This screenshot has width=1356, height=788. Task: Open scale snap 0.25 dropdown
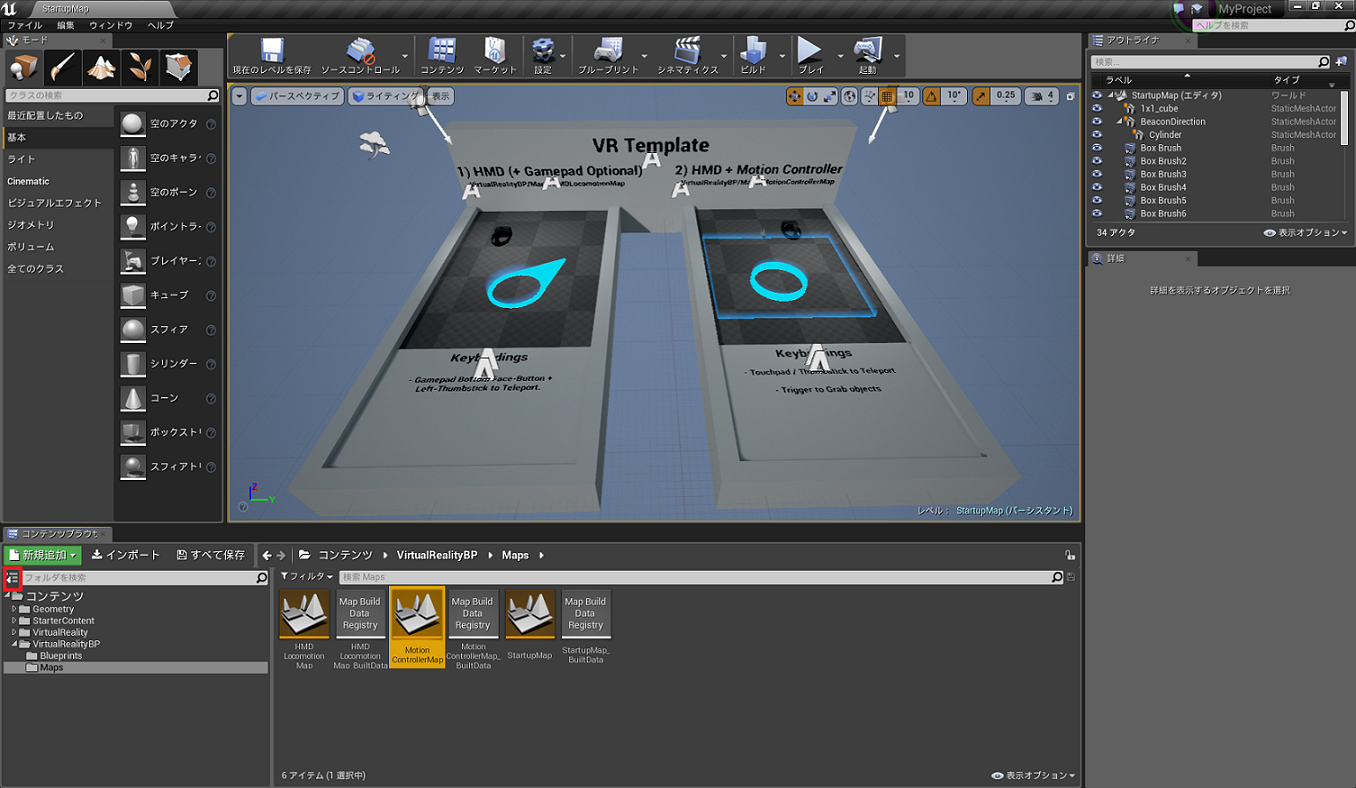1006,96
